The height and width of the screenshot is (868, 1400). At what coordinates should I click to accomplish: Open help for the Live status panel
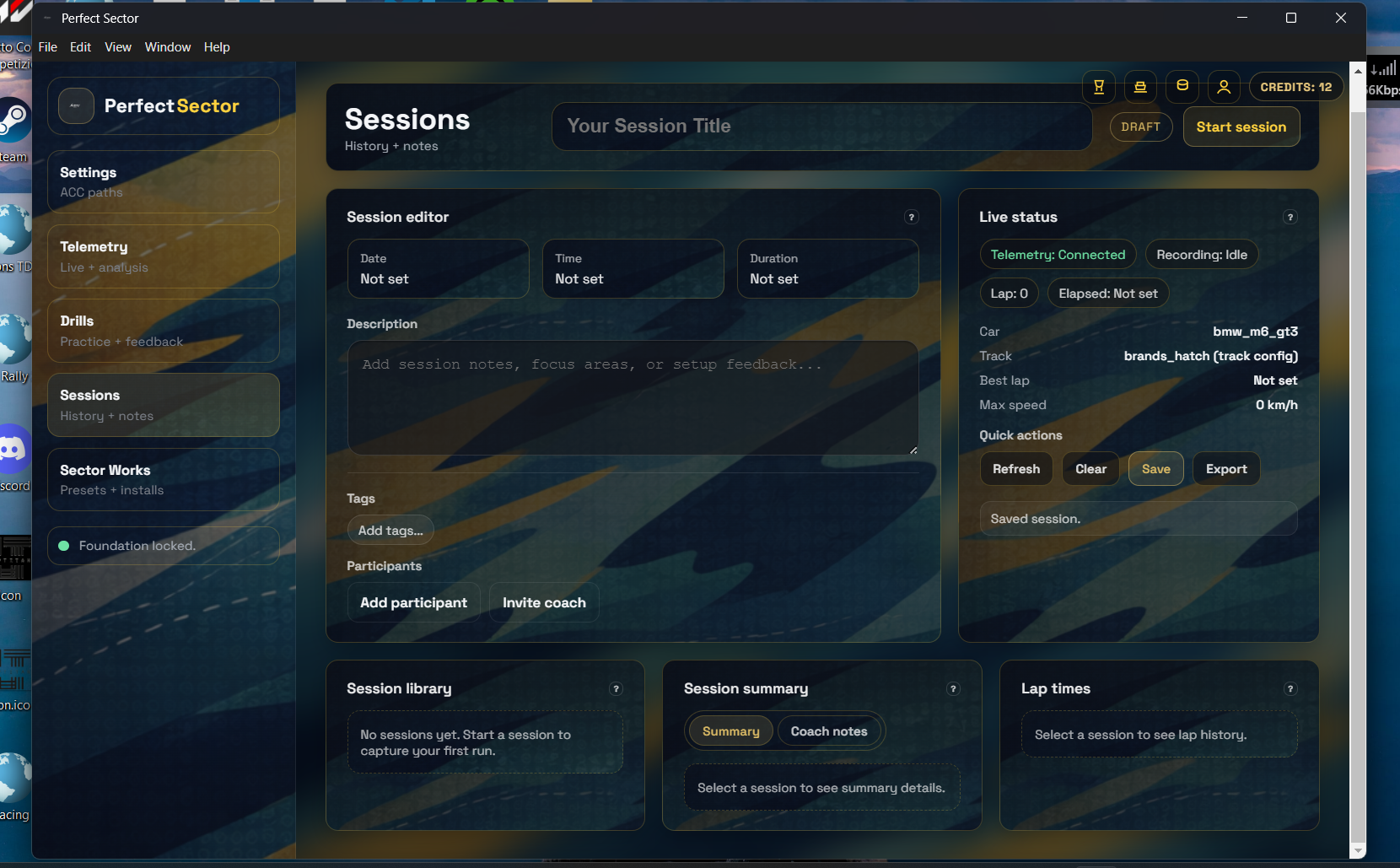tap(1290, 217)
